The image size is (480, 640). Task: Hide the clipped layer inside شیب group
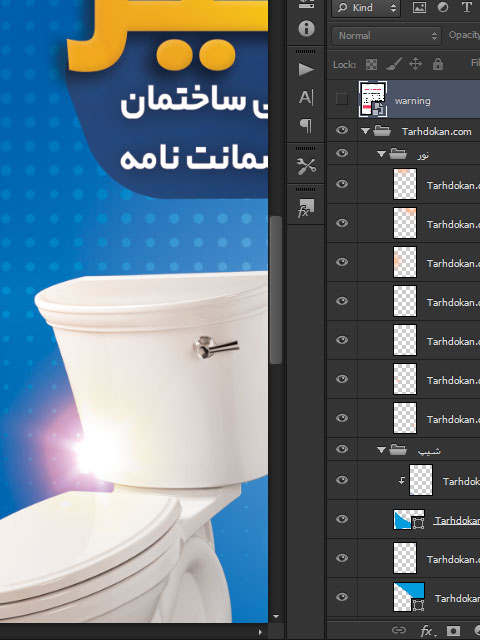click(x=342, y=480)
